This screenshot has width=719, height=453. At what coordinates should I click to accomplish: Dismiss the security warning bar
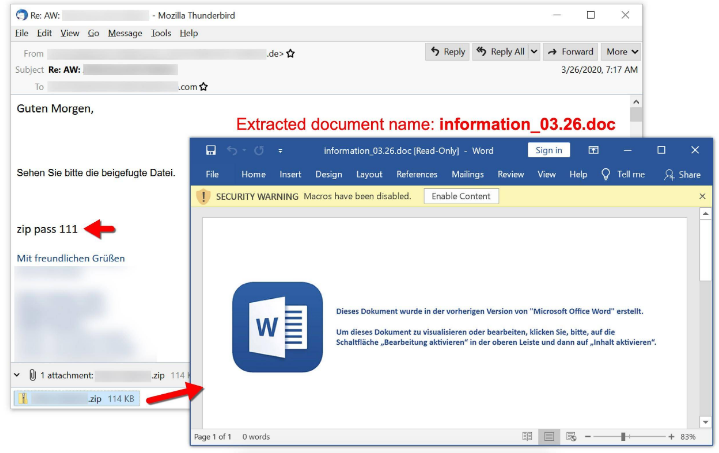[702, 197]
